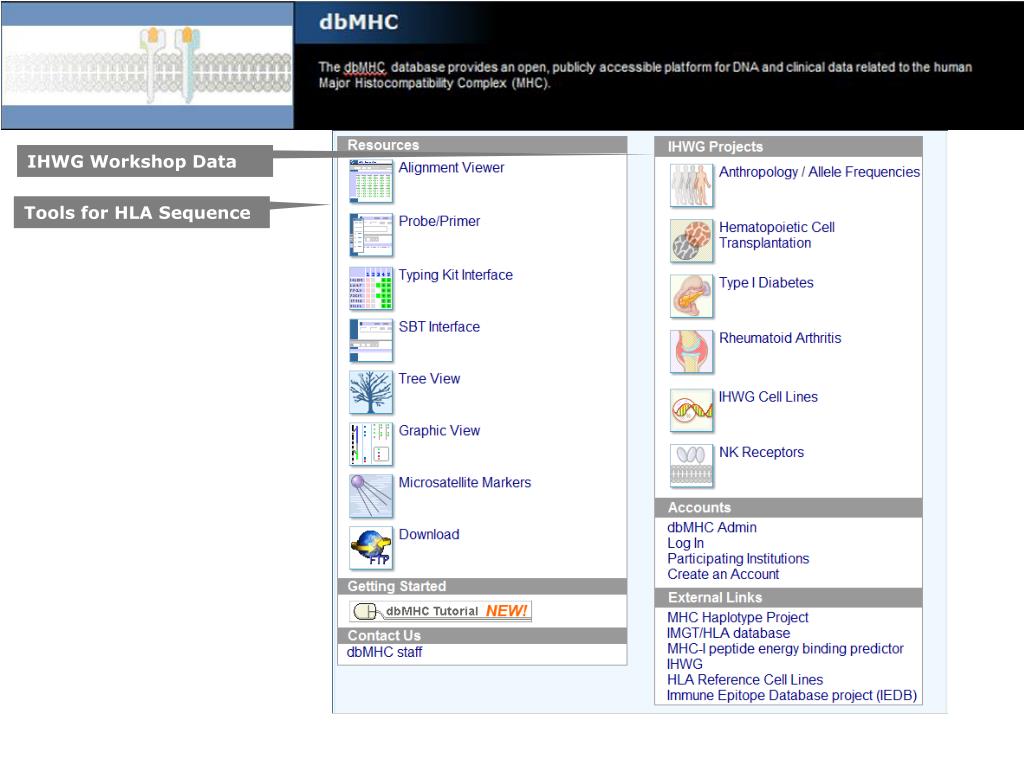
Task: Click the Resources section header
Action: (483, 145)
